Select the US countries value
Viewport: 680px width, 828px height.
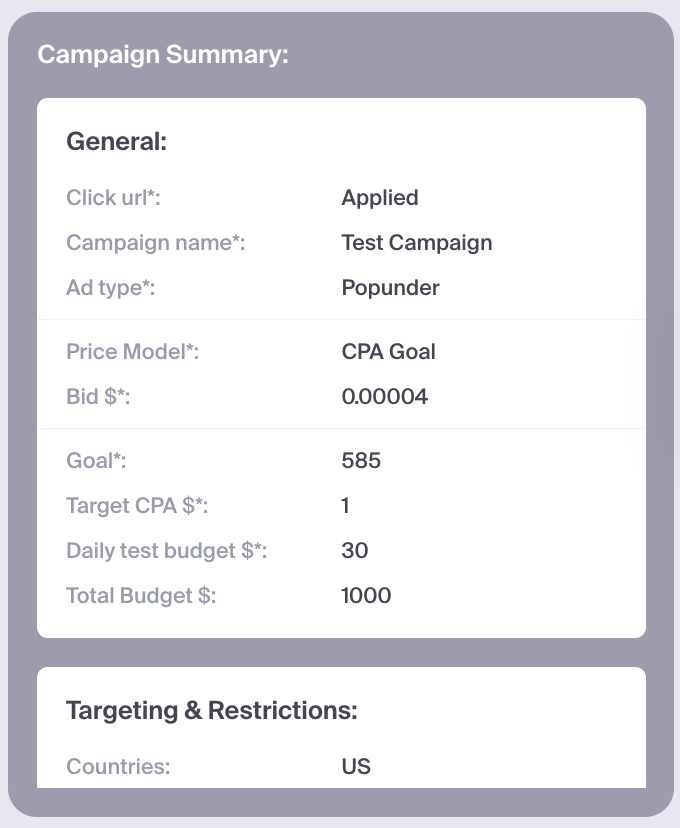[x=356, y=767]
